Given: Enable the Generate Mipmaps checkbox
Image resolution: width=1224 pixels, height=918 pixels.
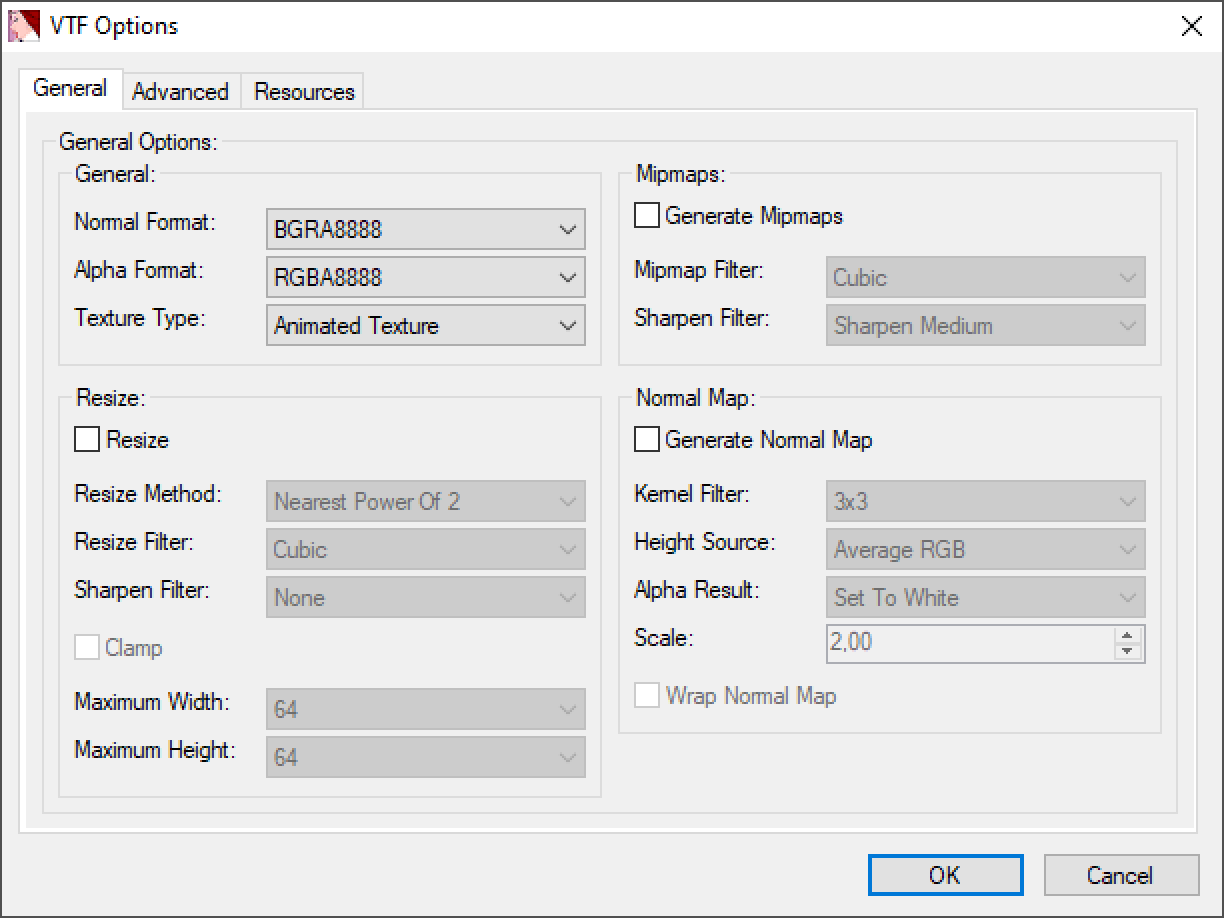Looking at the screenshot, I should [x=648, y=216].
